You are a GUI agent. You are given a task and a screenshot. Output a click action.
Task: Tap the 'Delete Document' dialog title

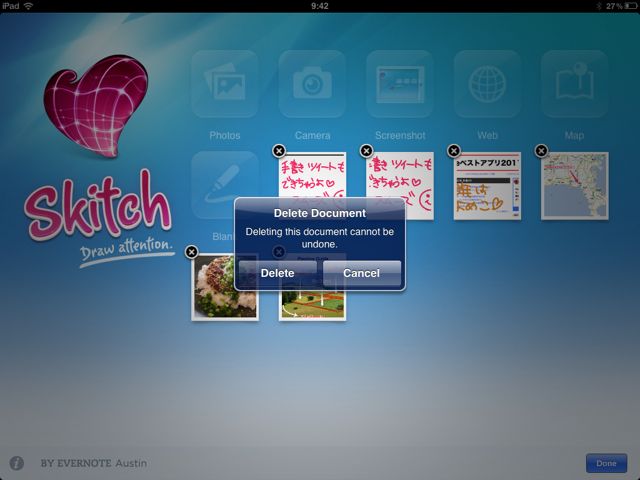click(320, 213)
